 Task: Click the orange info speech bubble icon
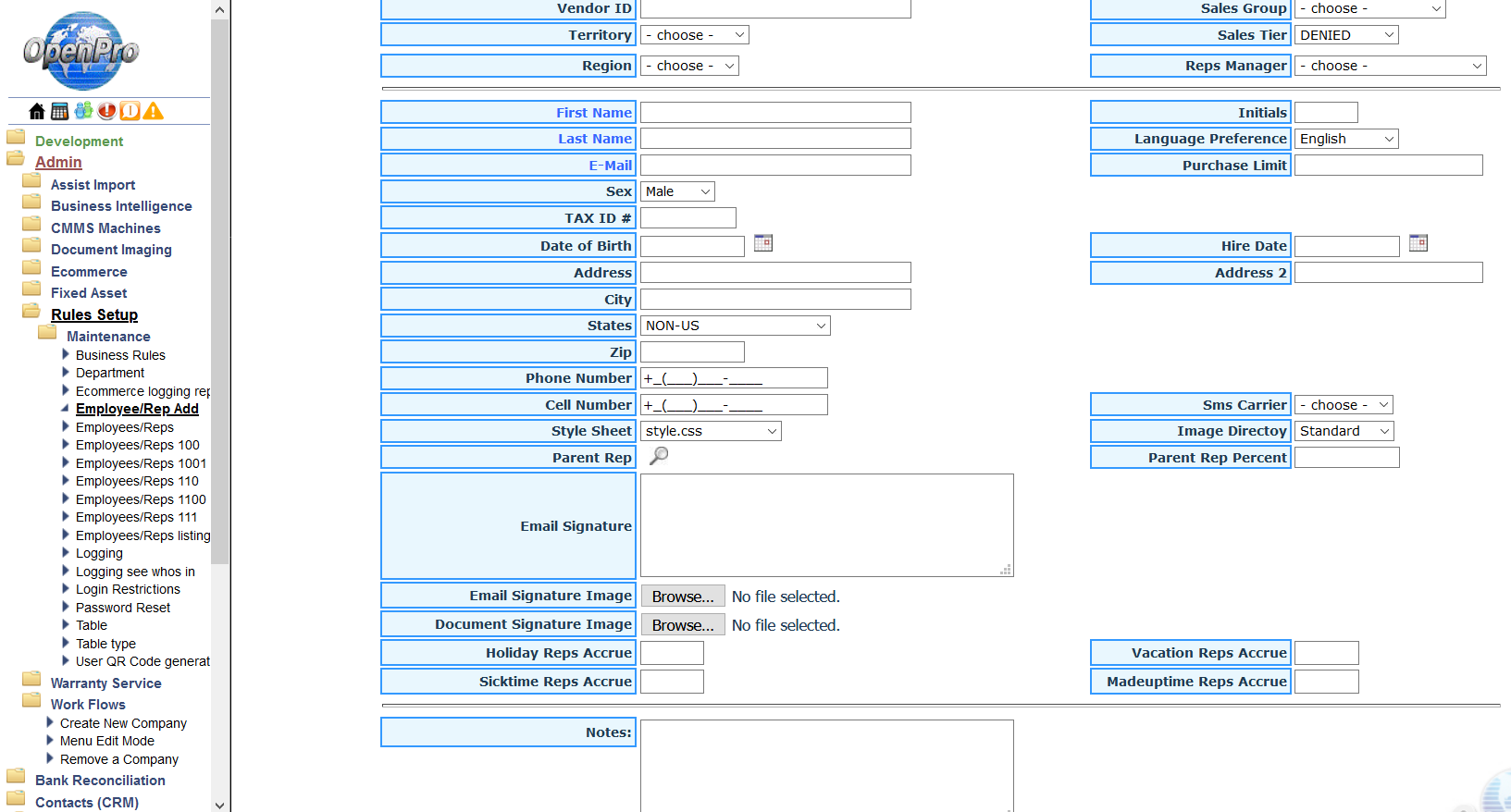(130, 111)
